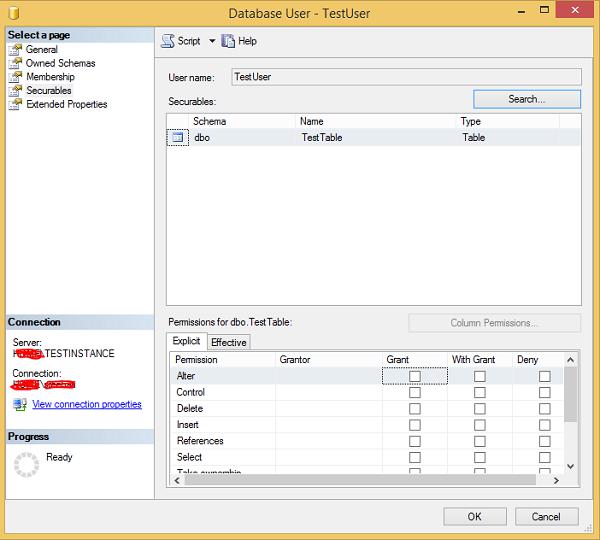This screenshot has width=600, height=540.
Task: Select the Select permission row
Action: click(367, 457)
